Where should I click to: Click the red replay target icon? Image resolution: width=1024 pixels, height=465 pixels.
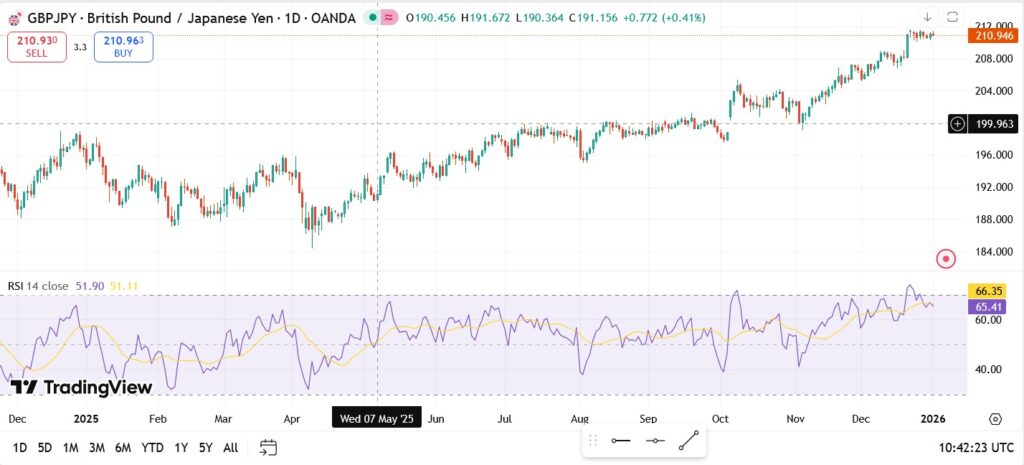pyautogui.click(x=946, y=259)
